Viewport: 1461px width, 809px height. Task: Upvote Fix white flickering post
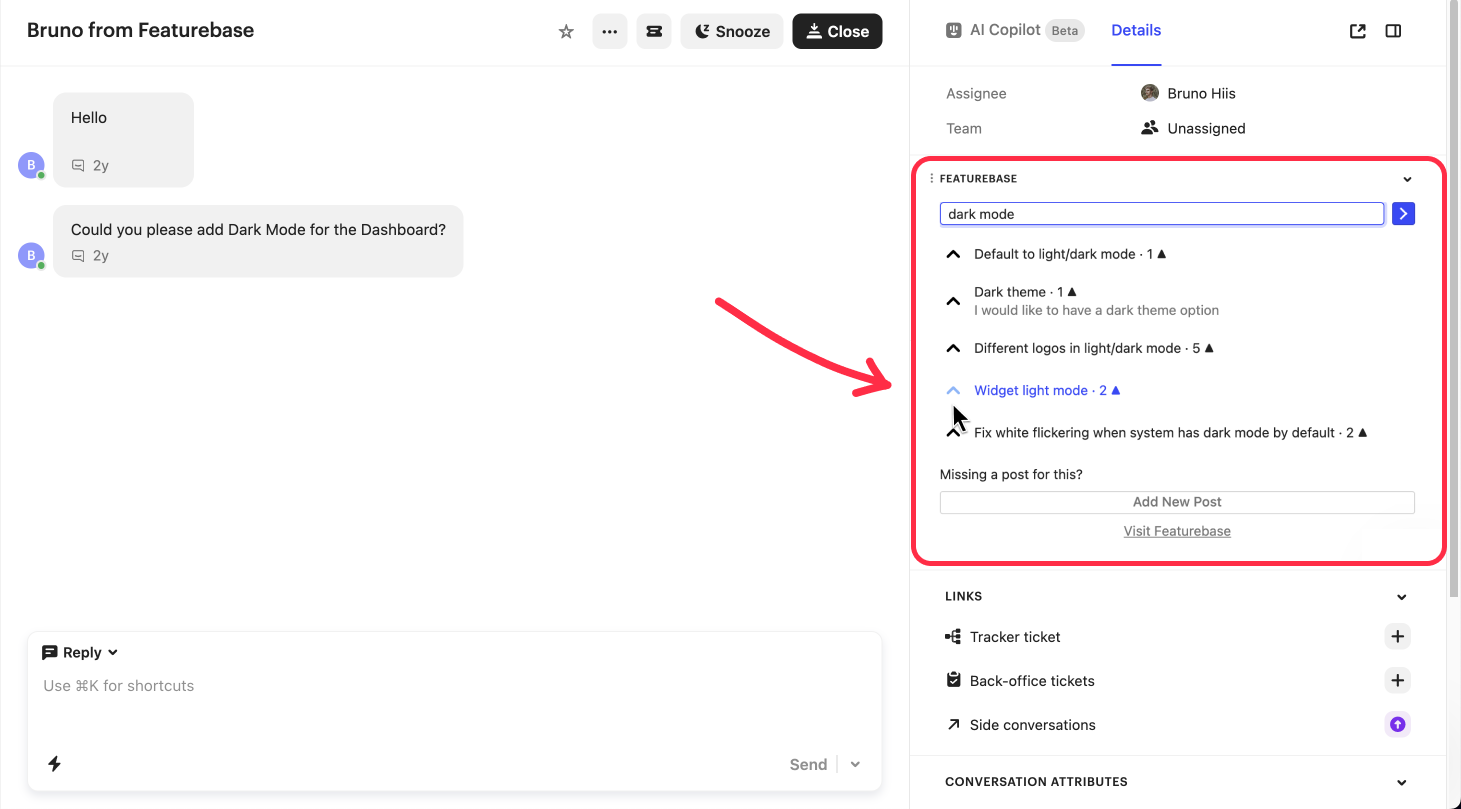(x=953, y=432)
